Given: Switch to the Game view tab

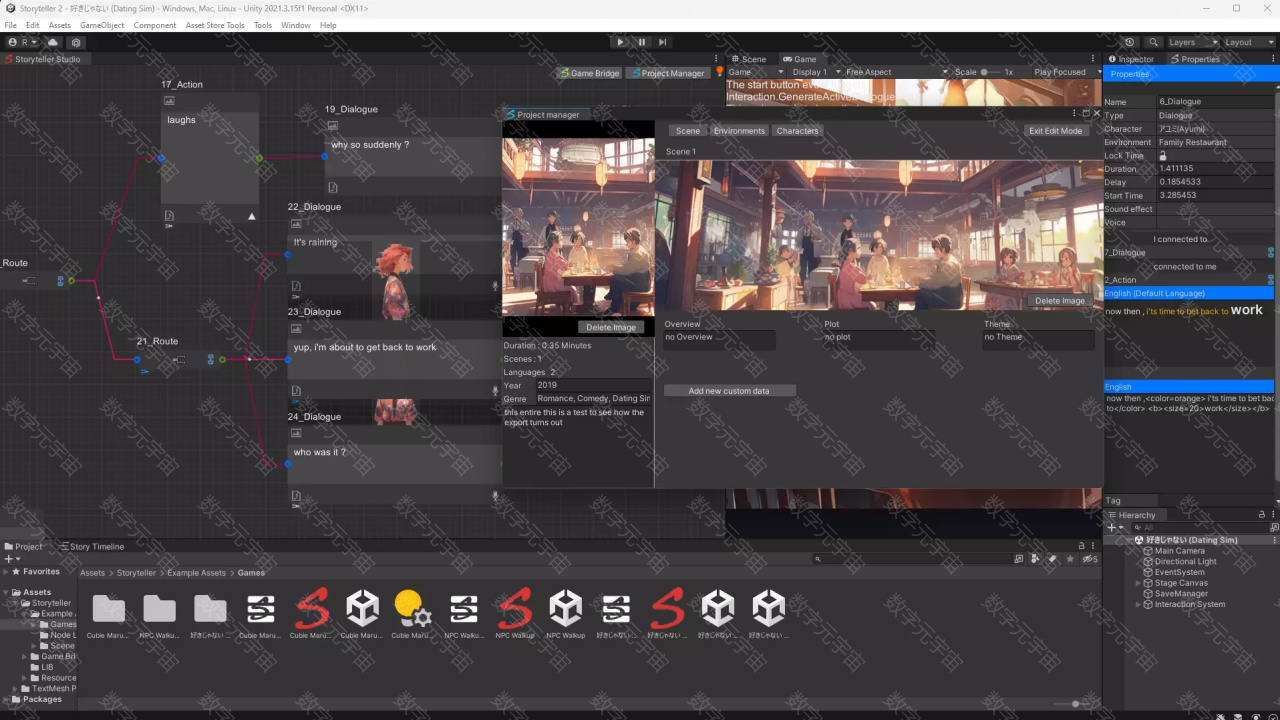Looking at the screenshot, I should coord(800,59).
